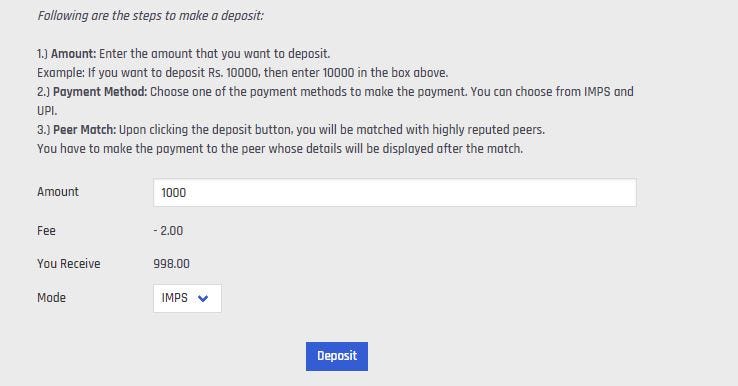Click the Mode label
Screen dimensions: 738x386
pyautogui.click(x=51, y=298)
